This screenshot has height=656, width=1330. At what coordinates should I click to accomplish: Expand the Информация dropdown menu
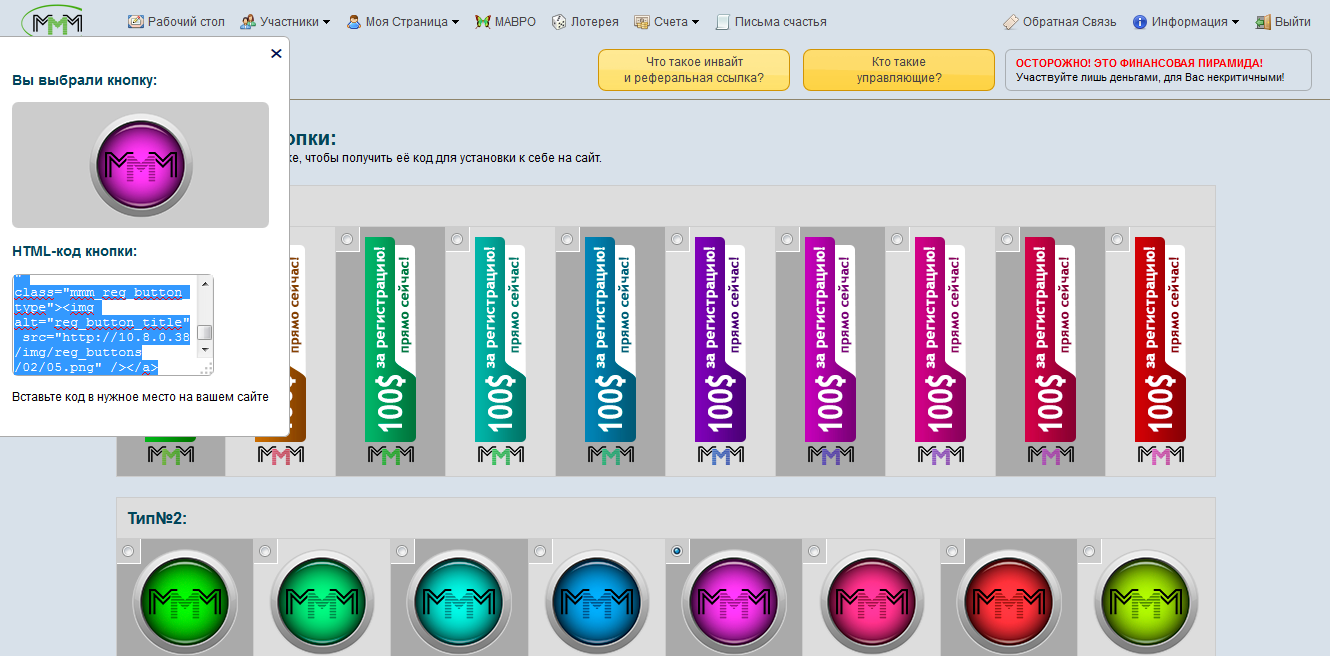(x=1186, y=22)
